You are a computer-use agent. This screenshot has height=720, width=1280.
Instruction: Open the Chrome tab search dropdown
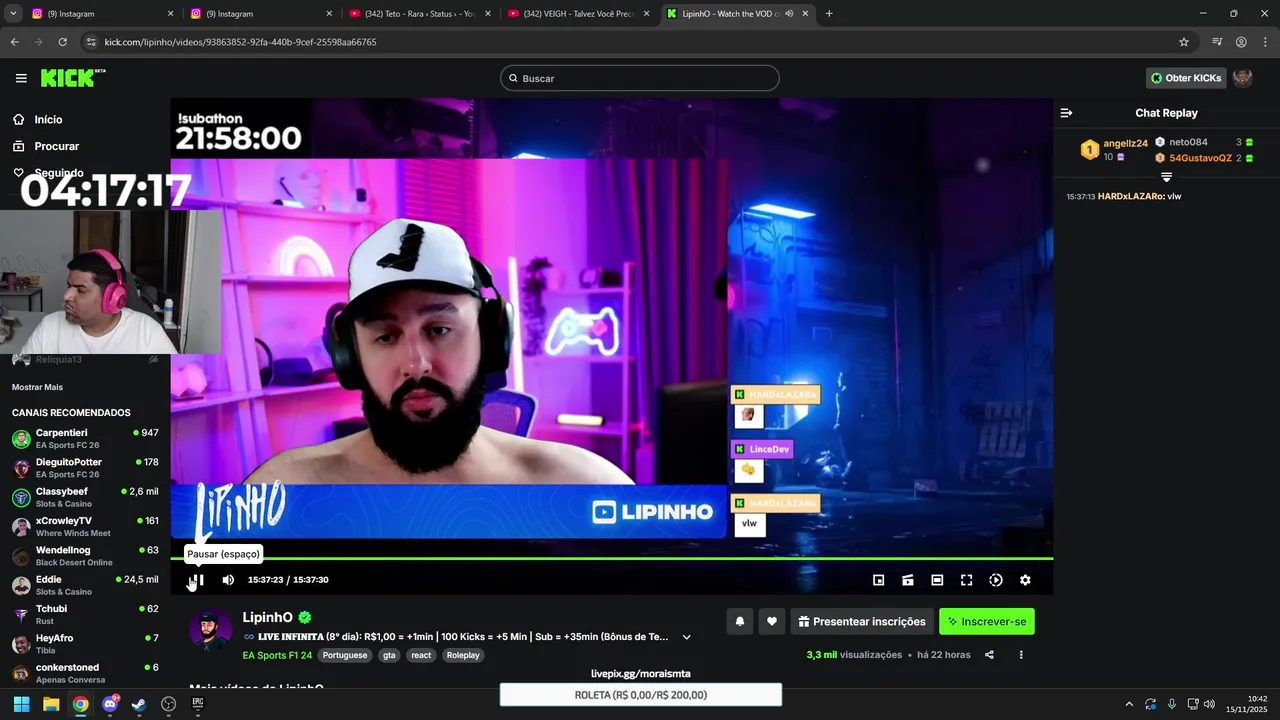[13, 14]
